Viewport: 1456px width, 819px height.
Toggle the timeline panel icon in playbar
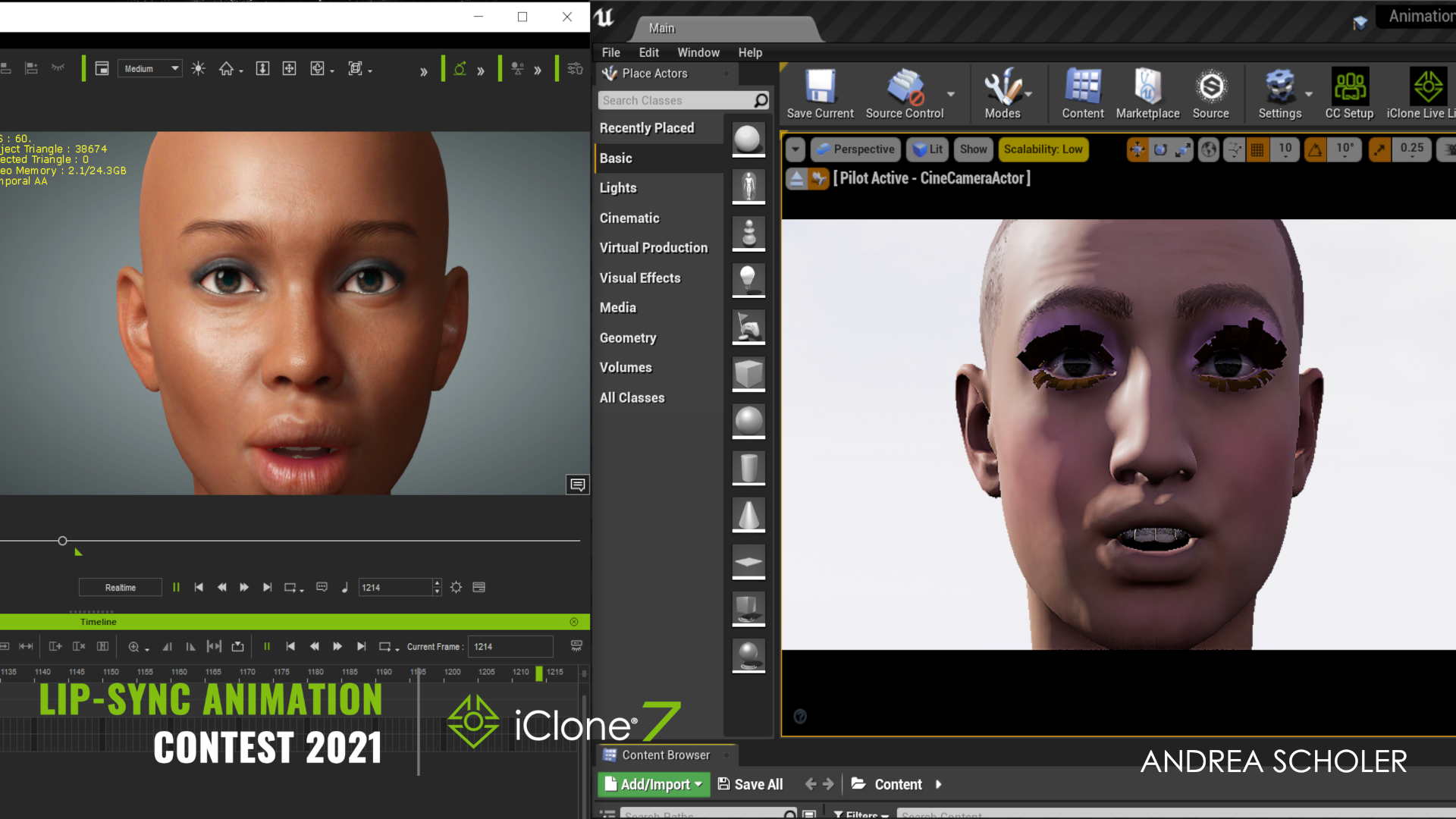pyautogui.click(x=479, y=587)
